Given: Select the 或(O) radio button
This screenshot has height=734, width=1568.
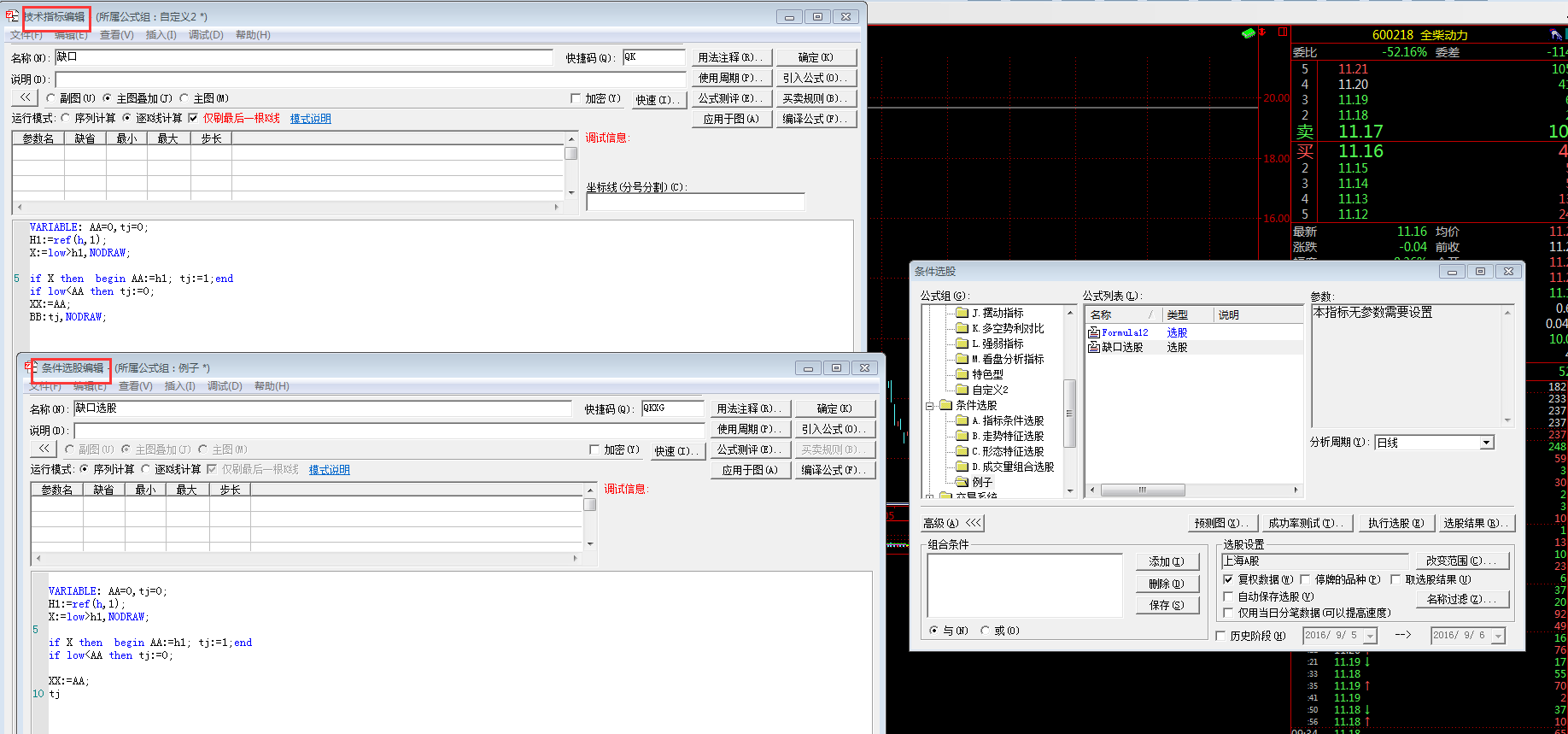Looking at the screenshot, I should (x=986, y=631).
